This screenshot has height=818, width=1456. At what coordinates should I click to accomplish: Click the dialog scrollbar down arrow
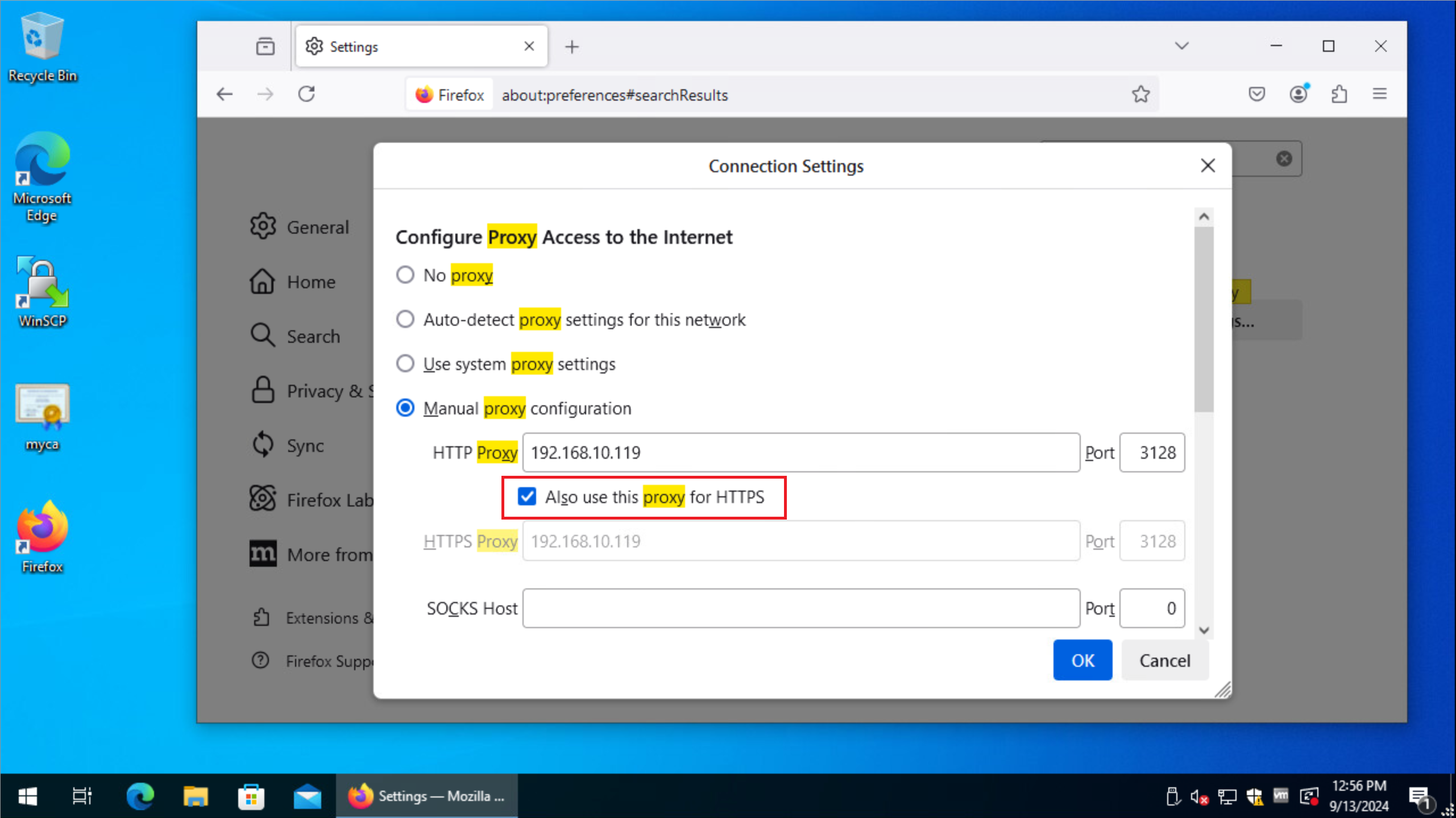(1204, 630)
